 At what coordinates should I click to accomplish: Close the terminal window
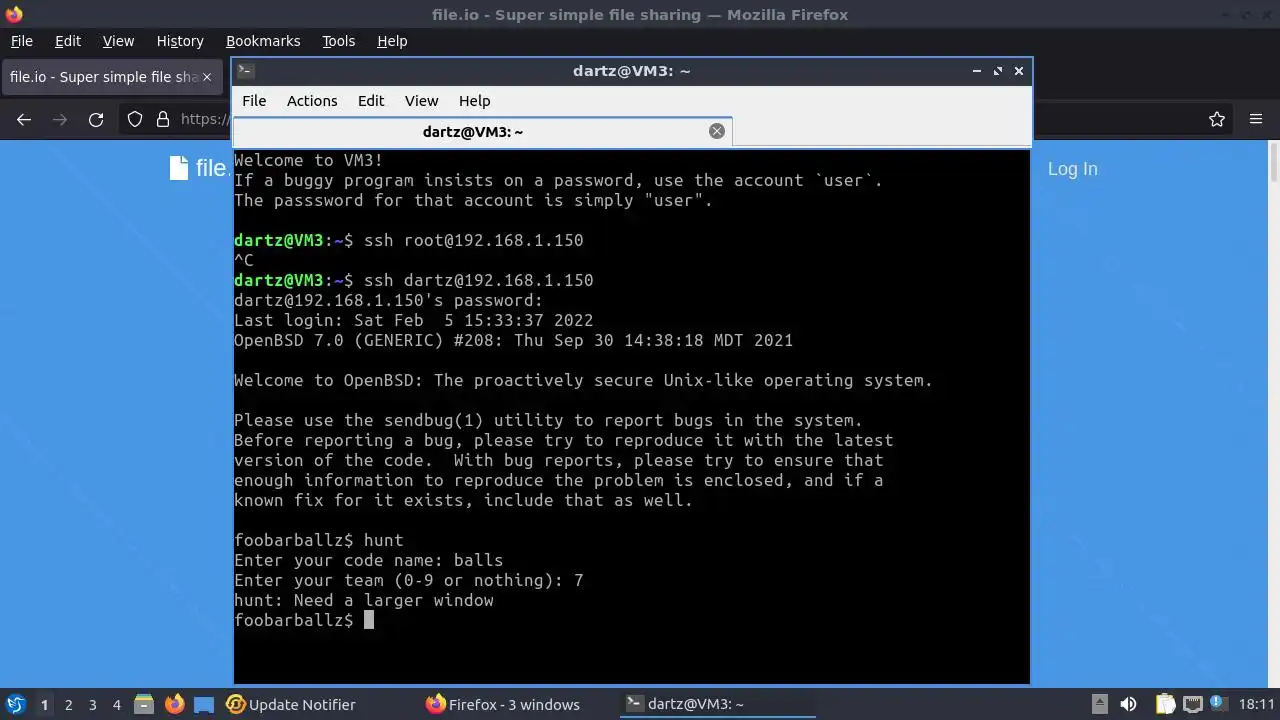tap(1019, 71)
